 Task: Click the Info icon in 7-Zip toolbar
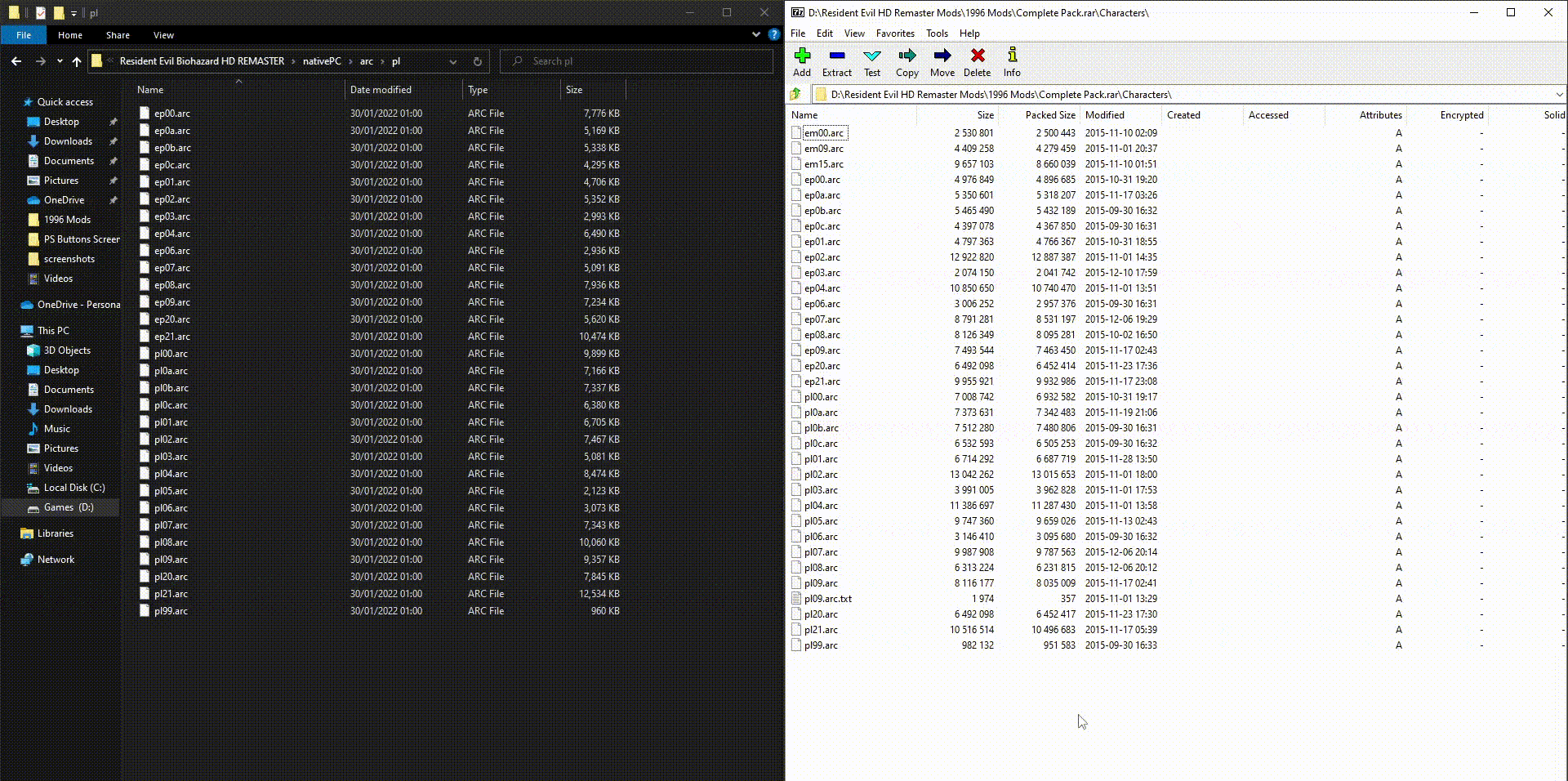tap(1012, 62)
